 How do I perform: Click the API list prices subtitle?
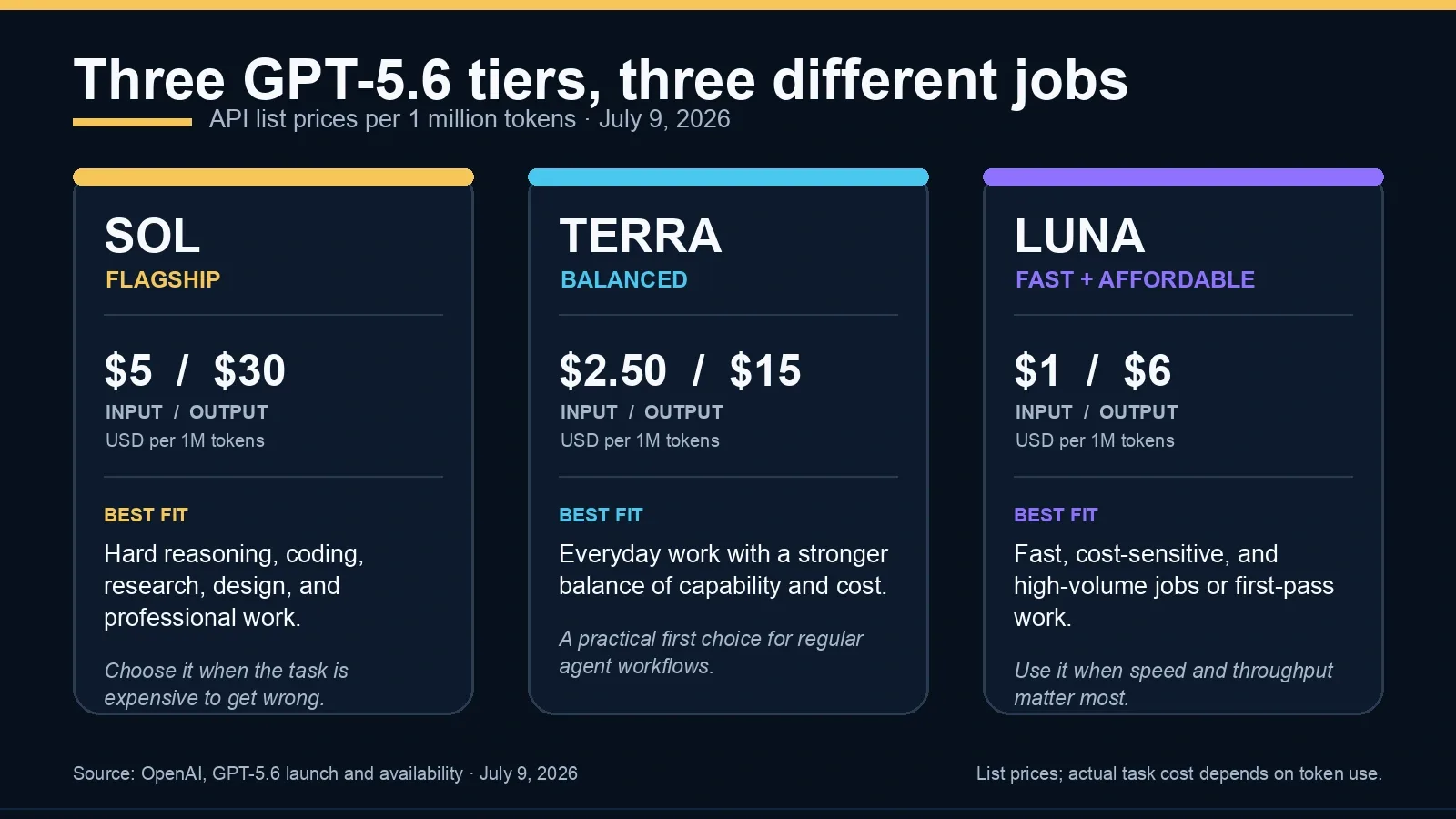pyautogui.click(x=470, y=119)
